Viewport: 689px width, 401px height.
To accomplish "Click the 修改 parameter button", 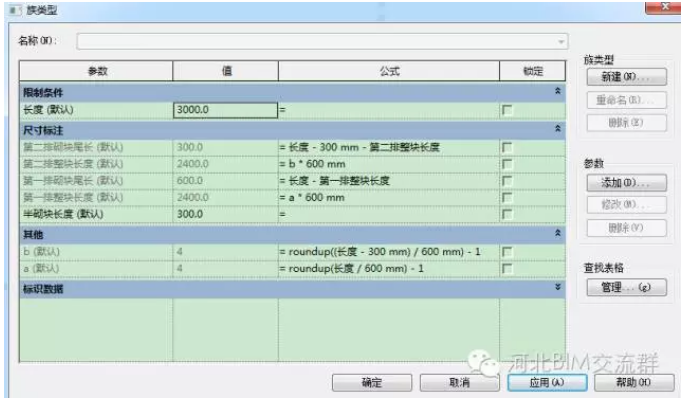I will pos(627,205).
